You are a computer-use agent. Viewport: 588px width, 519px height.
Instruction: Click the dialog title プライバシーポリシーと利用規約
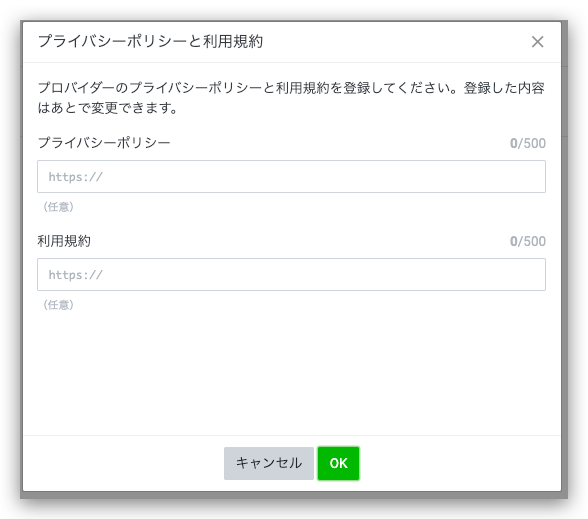pyautogui.click(x=150, y=41)
